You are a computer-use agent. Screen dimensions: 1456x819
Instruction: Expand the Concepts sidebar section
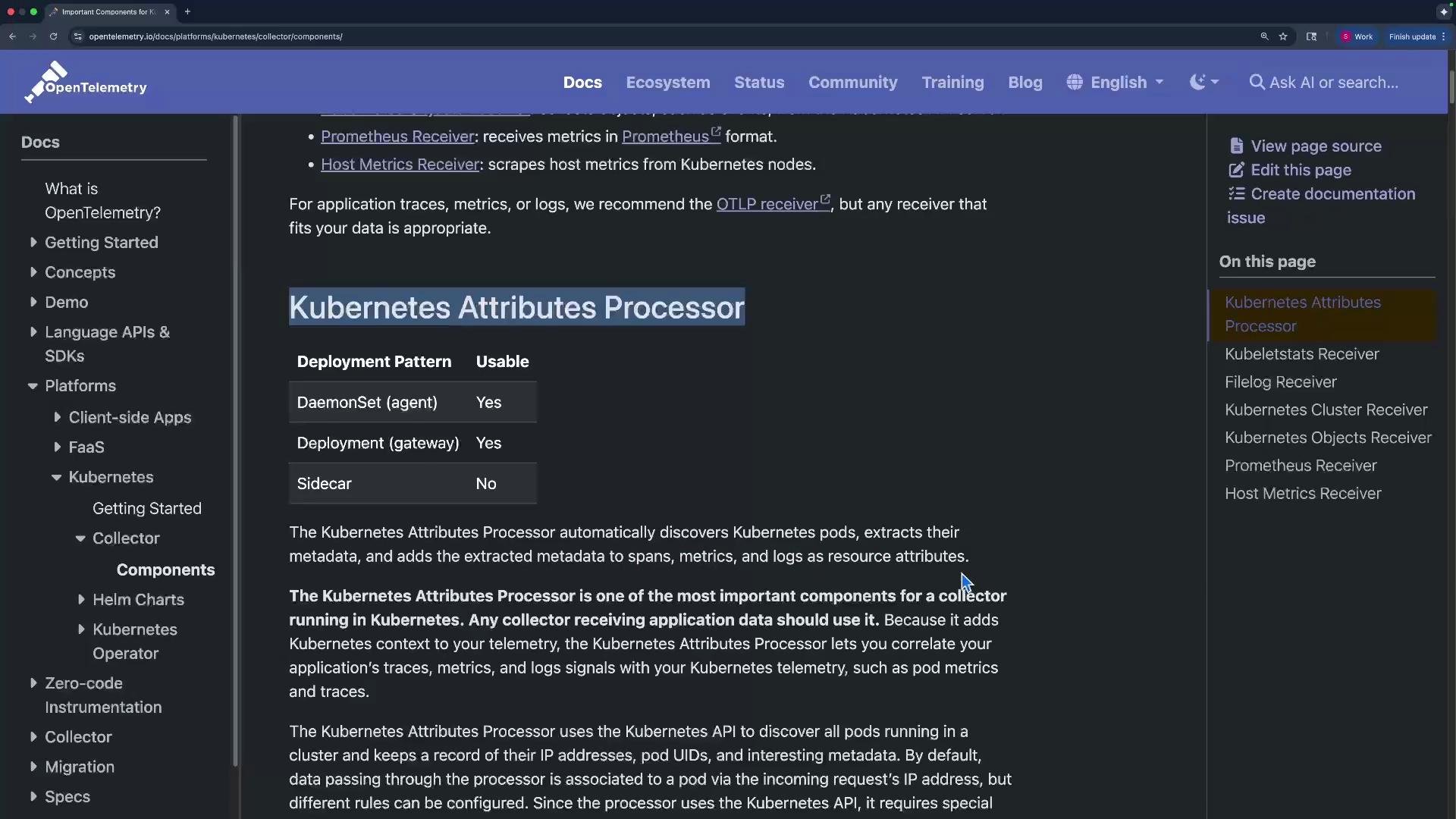(33, 271)
